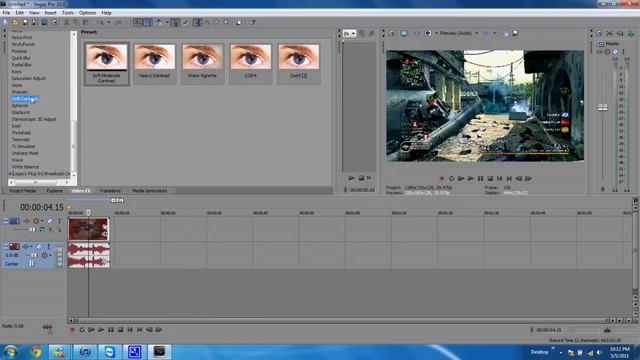The height and width of the screenshot is (360, 640).
Task: Play the timeline from transport bar
Action: [101, 329]
